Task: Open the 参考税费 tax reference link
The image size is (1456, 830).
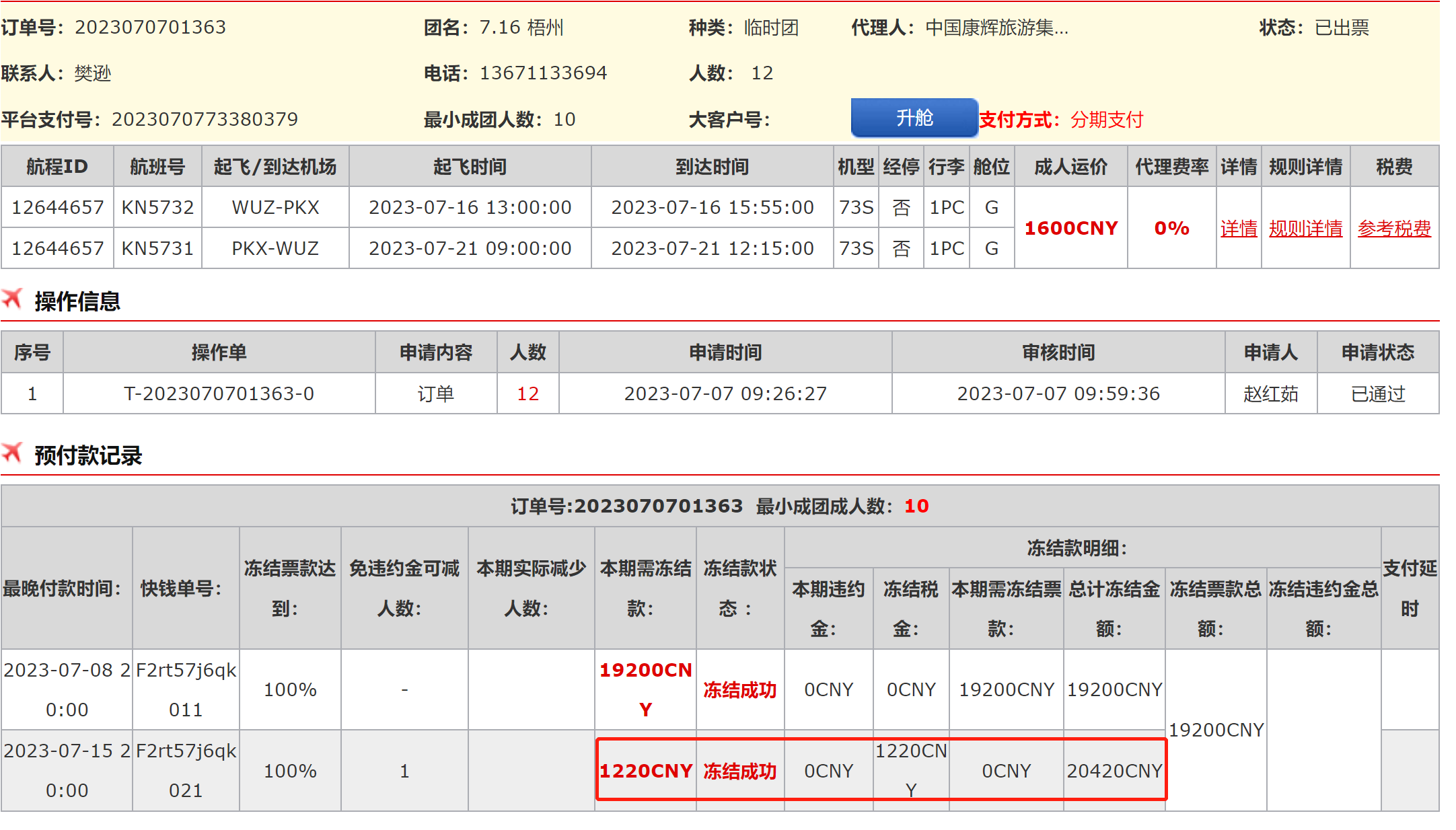Action: (1393, 228)
